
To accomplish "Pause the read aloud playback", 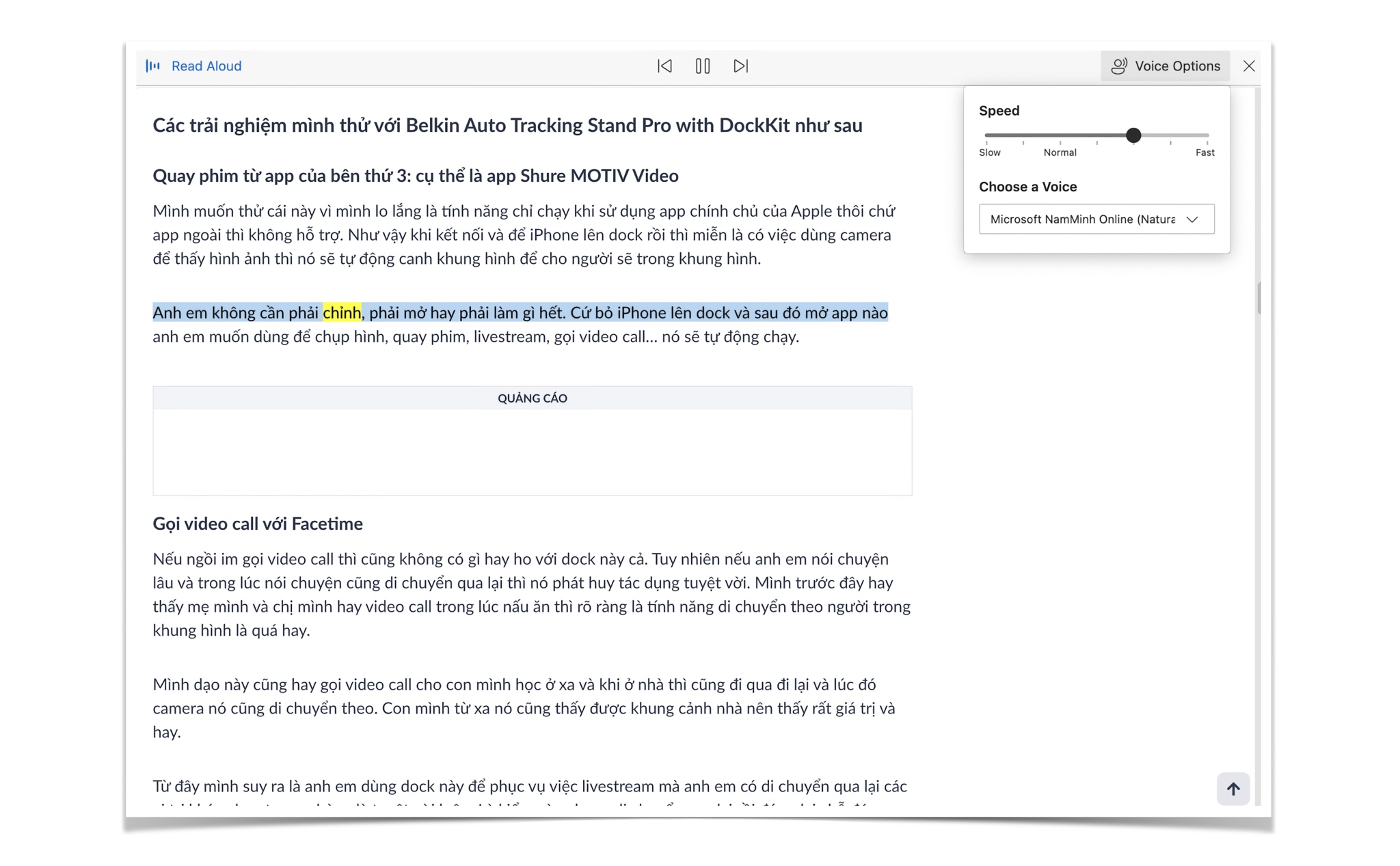I will pos(703,66).
